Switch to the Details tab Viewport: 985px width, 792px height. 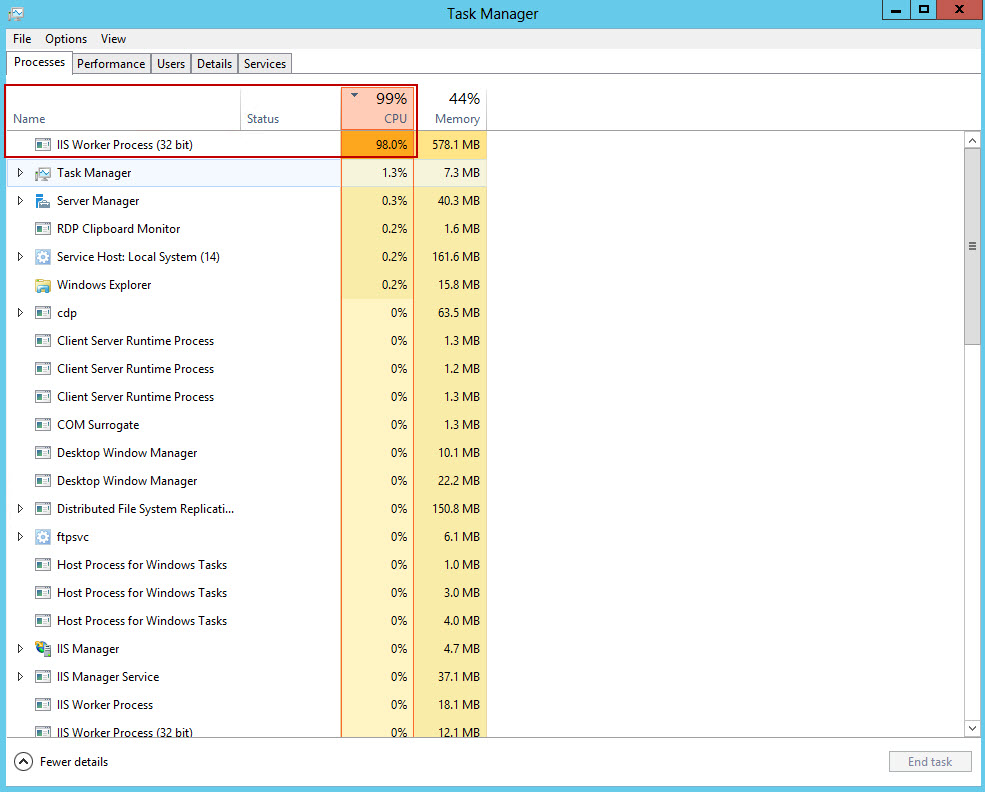214,62
